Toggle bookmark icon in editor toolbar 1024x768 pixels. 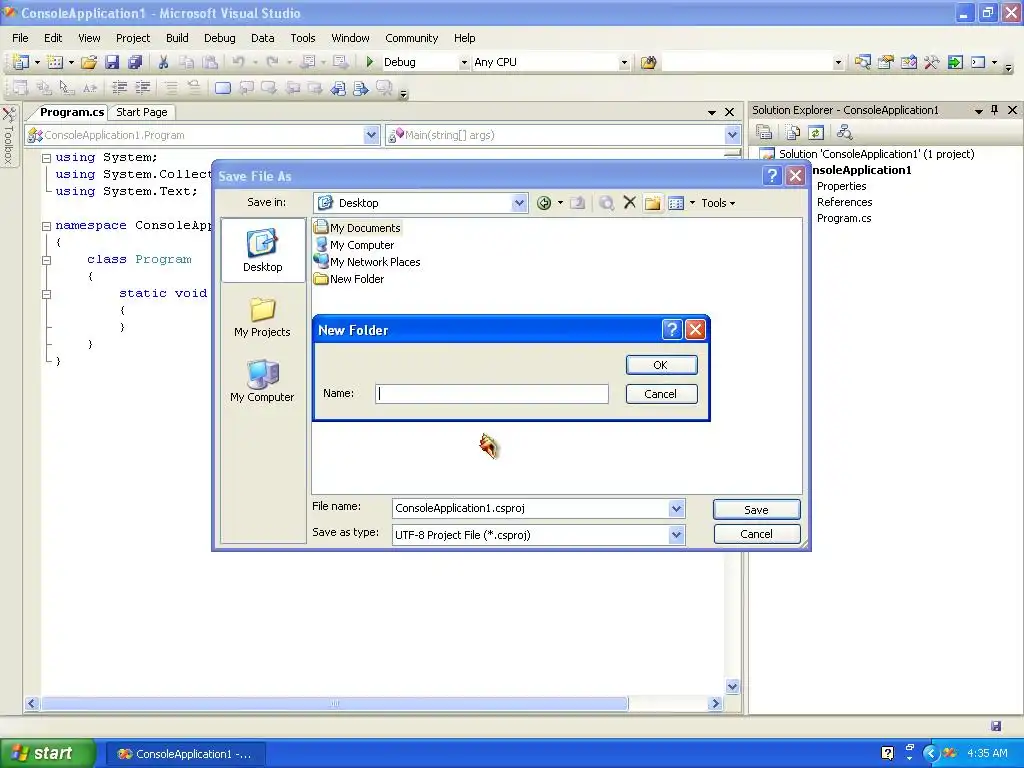223,88
